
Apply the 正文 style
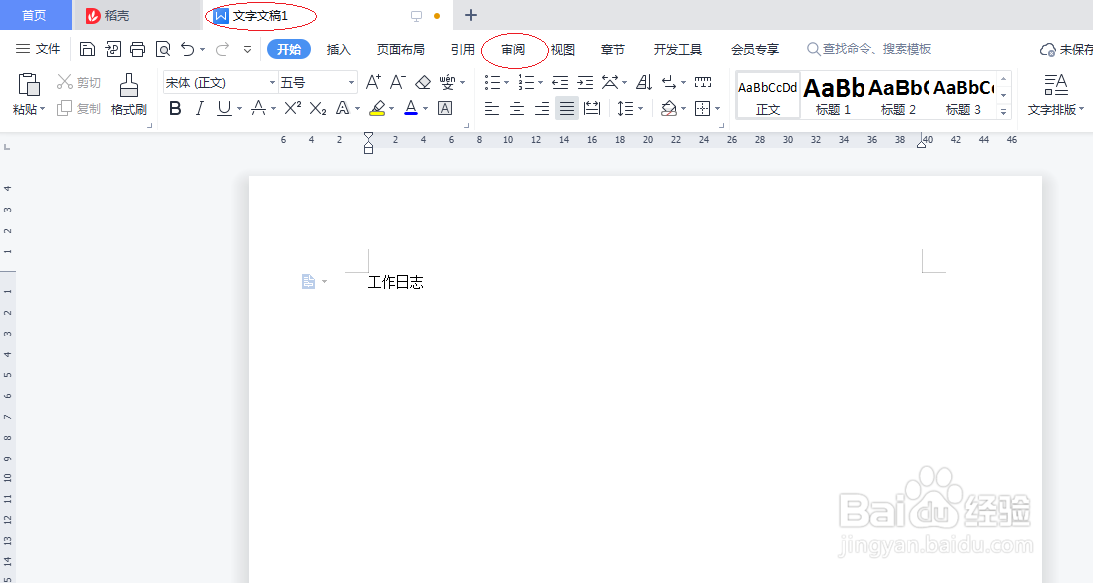click(x=768, y=96)
